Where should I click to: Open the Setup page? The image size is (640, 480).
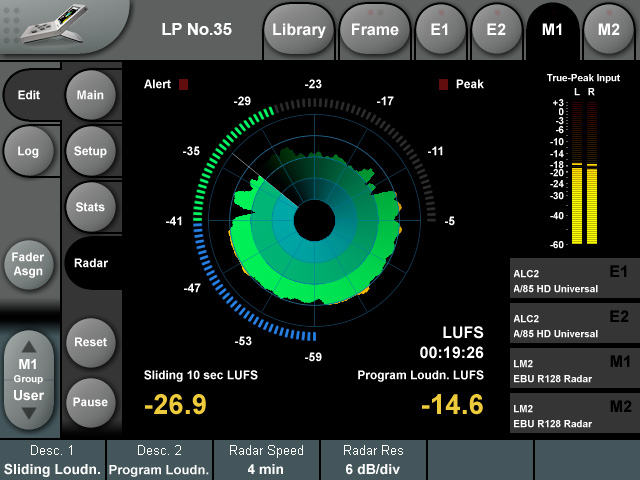91,151
